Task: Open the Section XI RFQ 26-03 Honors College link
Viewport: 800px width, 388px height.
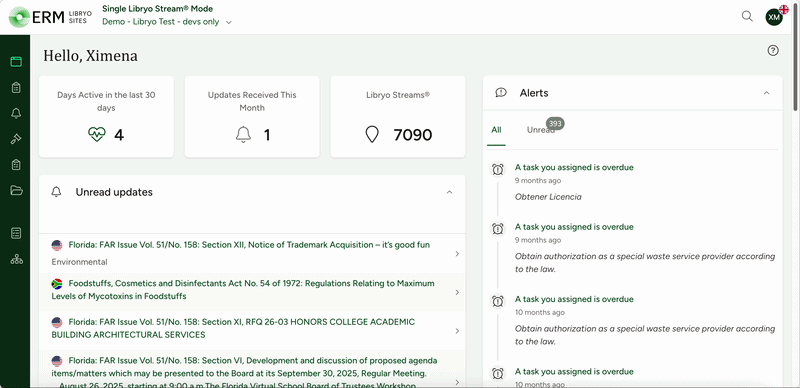Action: coord(233,329)
